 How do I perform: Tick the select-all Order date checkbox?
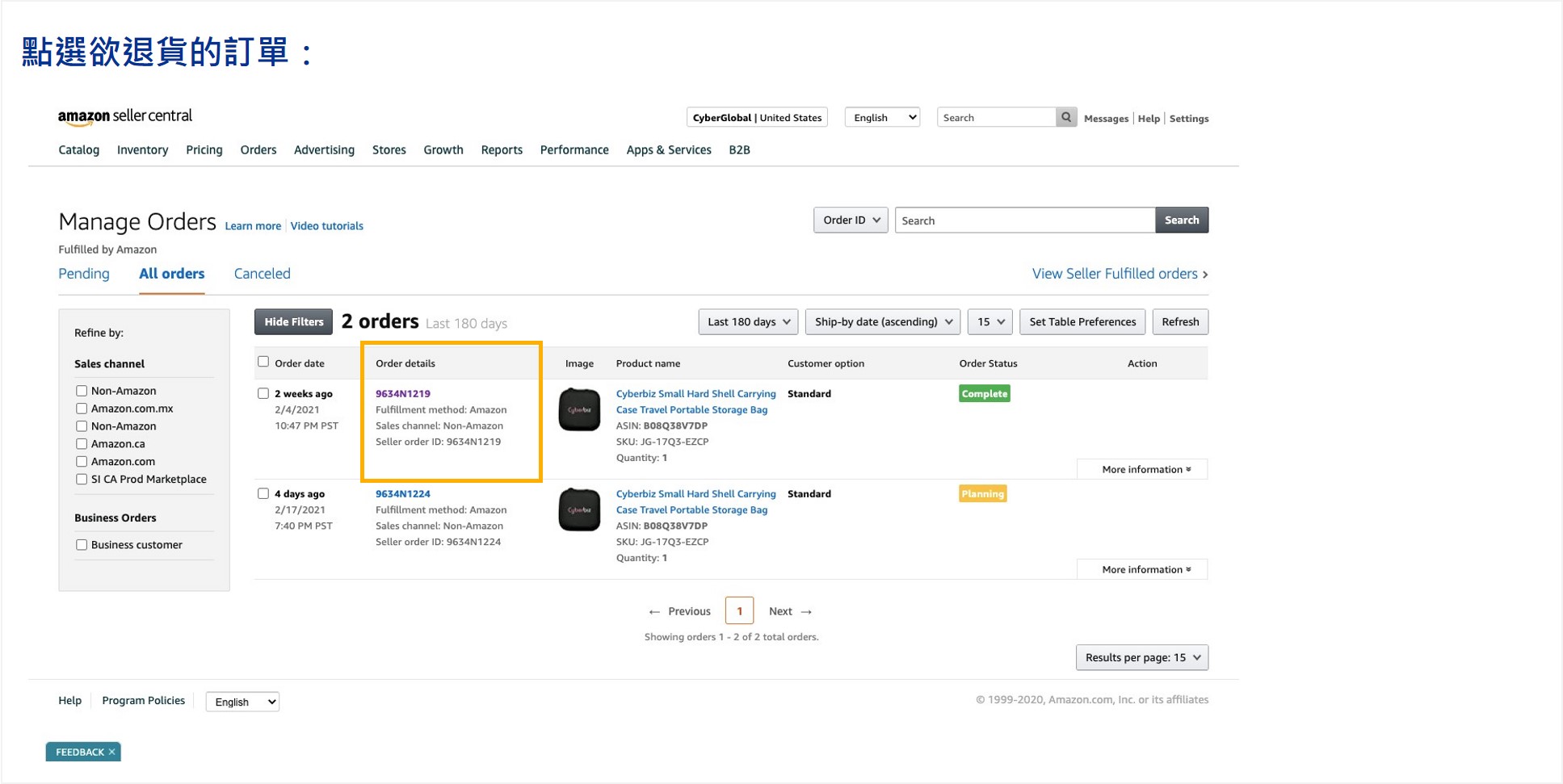[263, 362]
